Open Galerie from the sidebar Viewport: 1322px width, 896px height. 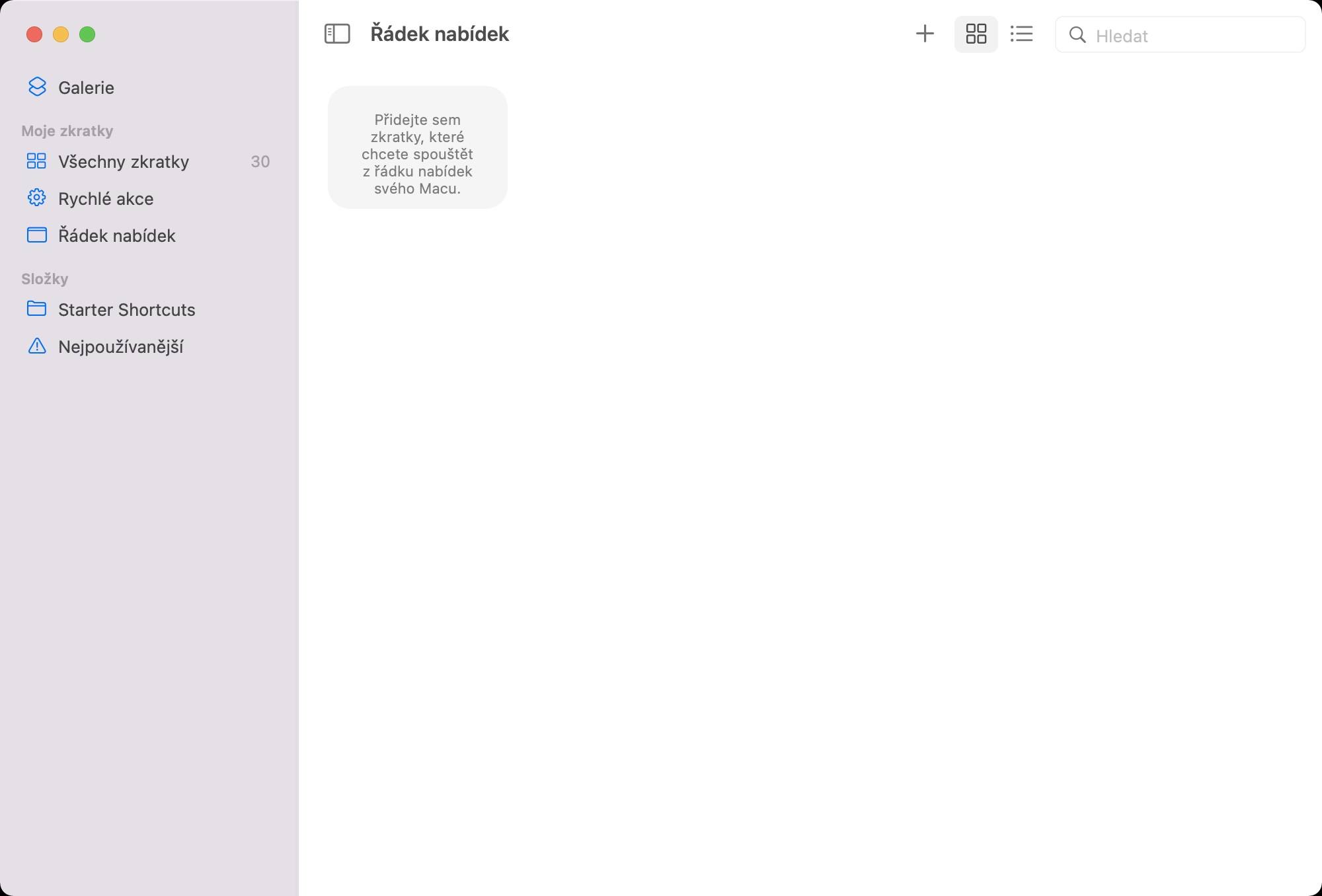pyautogui.click(x=86, y=88)
